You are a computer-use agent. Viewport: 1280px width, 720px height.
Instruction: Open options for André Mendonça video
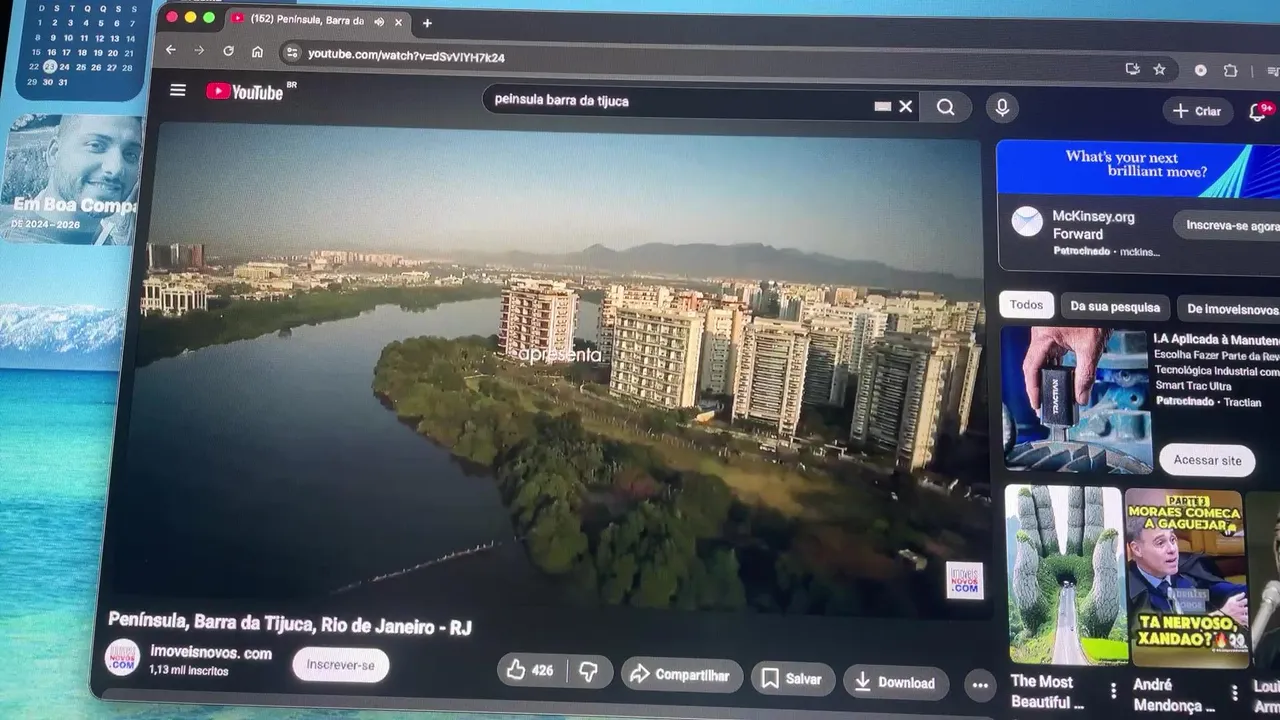pyautogui.click(x=1234, y=692)
